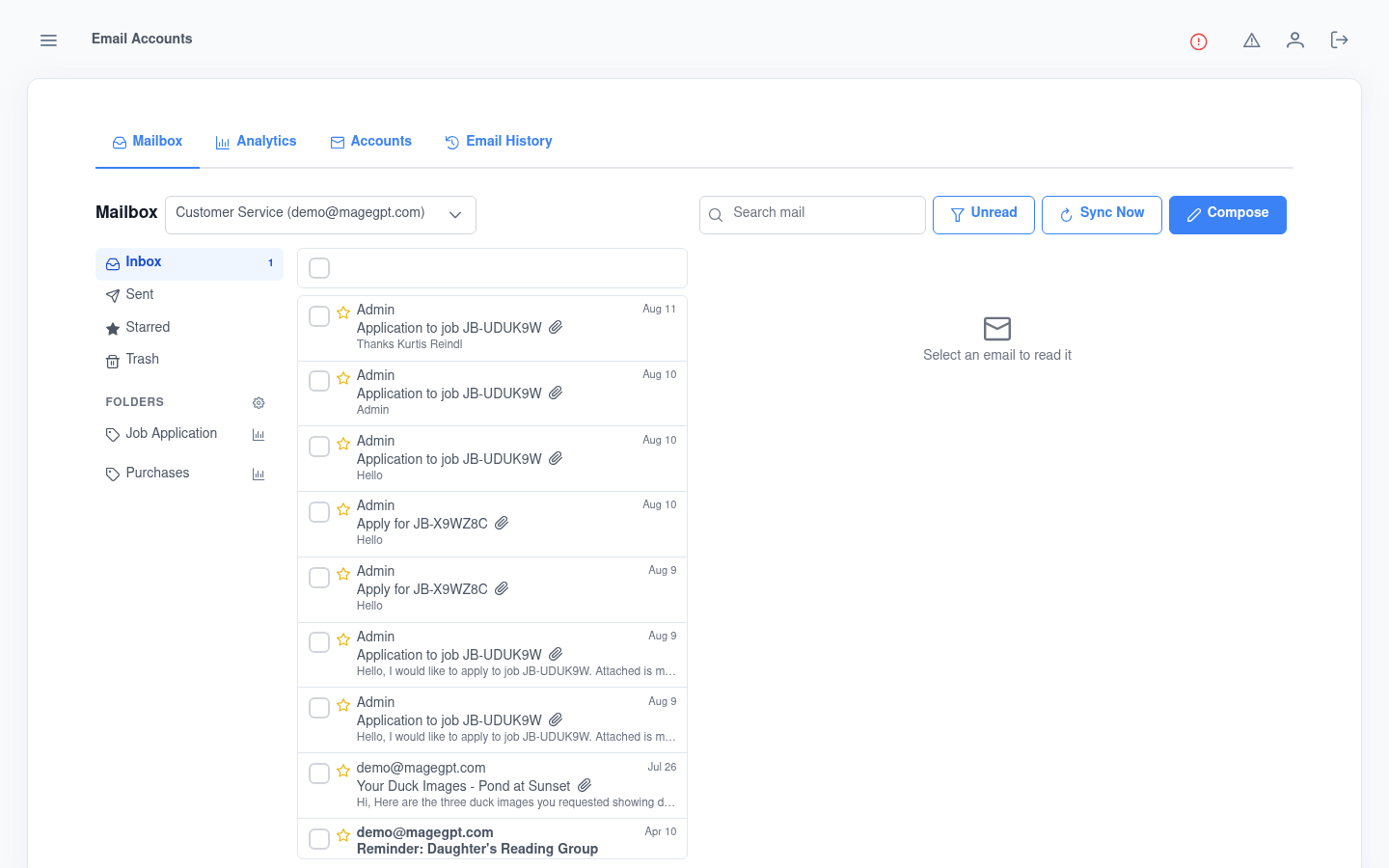Open the Customer Service mailbox account dropdown
Screen dimensions: 1389x868
(x=320, y=215)
